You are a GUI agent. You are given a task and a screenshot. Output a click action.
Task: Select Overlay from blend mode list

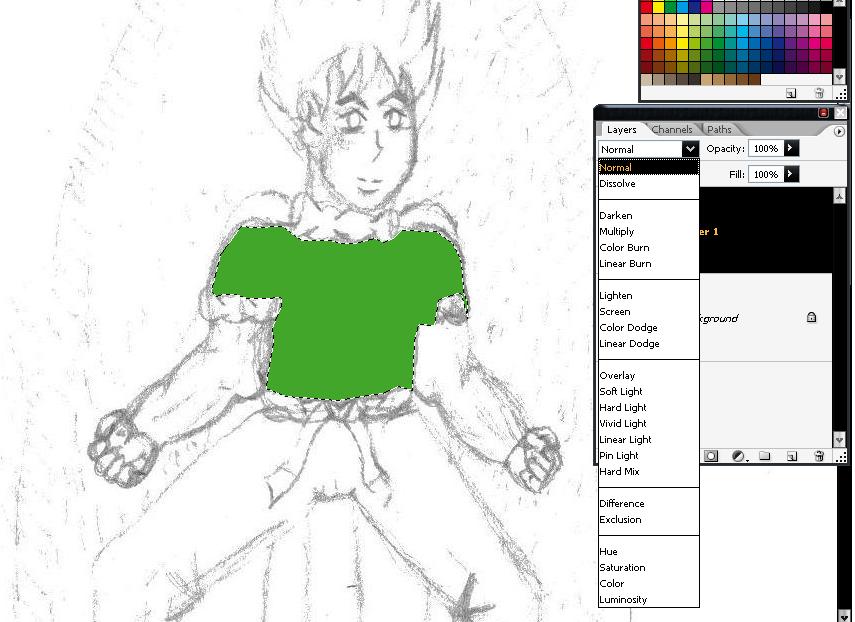(617, 376)
